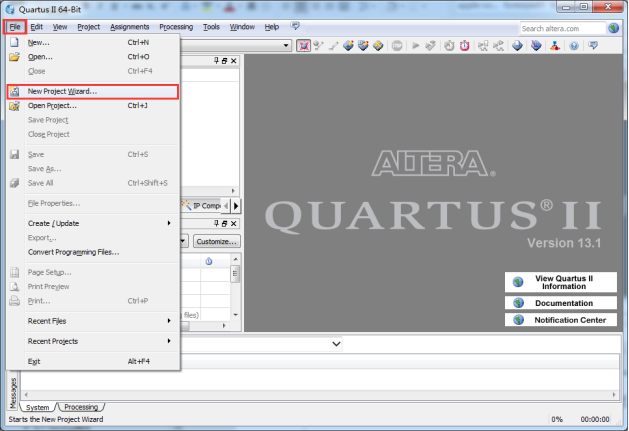Expand the Create / Update submenu
This screenshot has height=431, width=629.
point(92,223)
